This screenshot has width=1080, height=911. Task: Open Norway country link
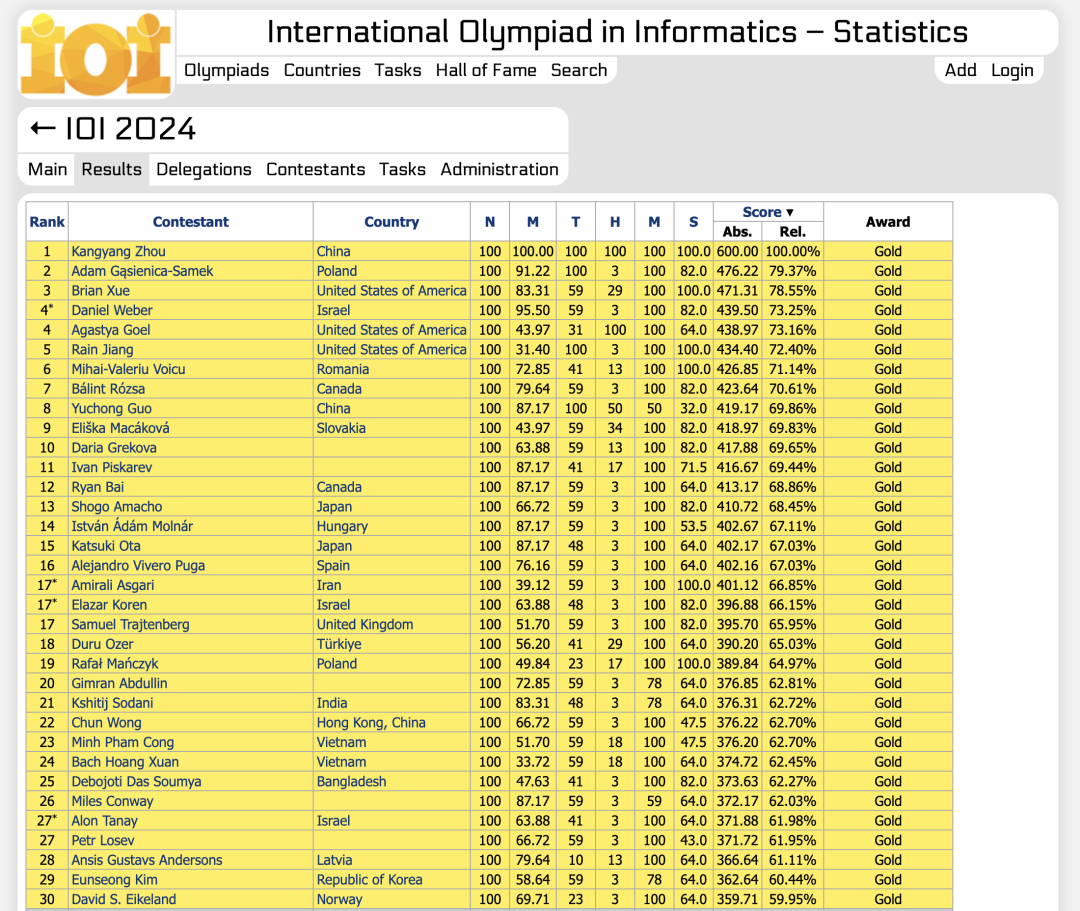339,899
